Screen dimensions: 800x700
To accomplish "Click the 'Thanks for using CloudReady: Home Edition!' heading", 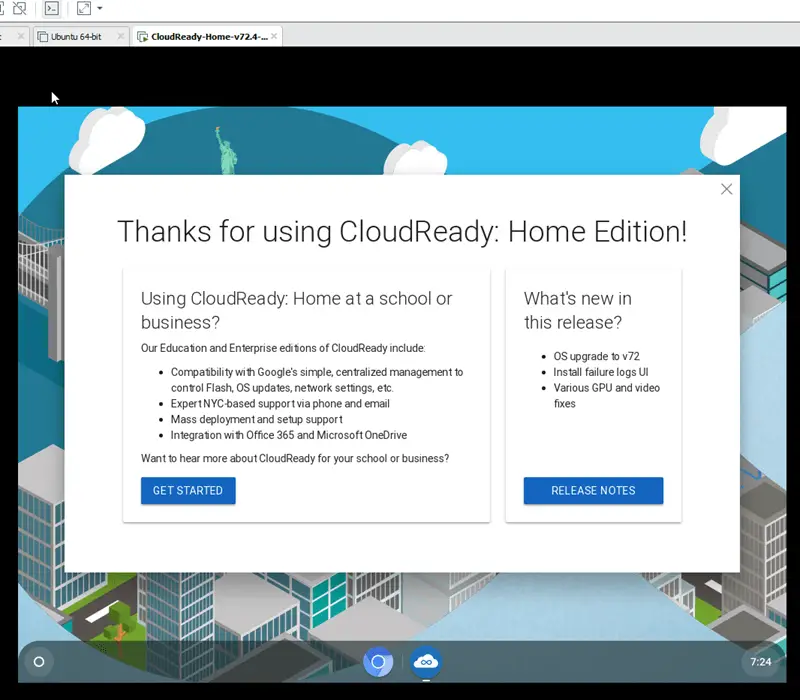I will tap(402, 231).
